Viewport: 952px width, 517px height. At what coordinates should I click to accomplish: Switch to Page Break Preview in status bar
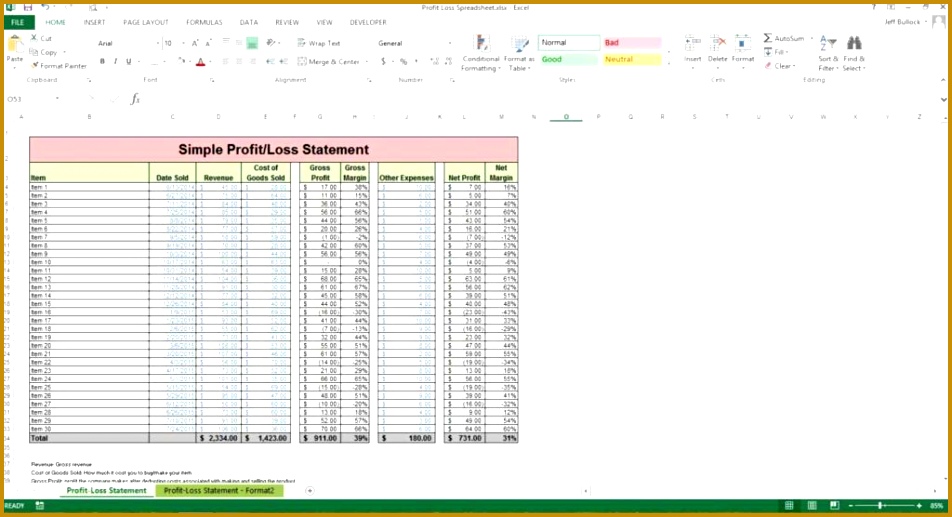(835, 505)
